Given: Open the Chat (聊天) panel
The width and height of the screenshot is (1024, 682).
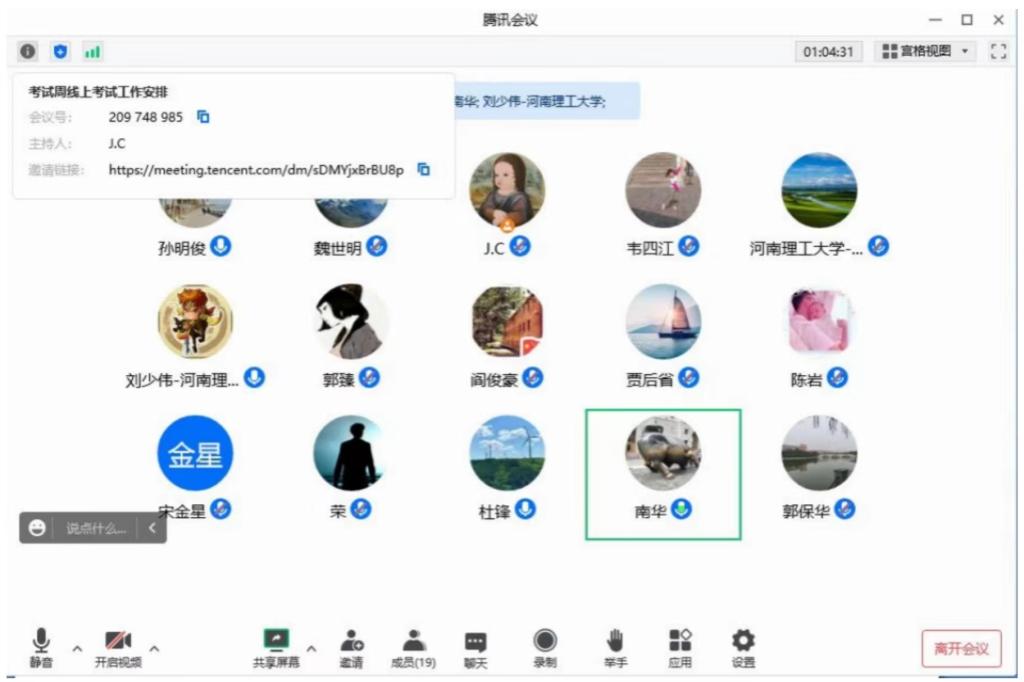Looking at the screenshot, I should pos(475,648).
